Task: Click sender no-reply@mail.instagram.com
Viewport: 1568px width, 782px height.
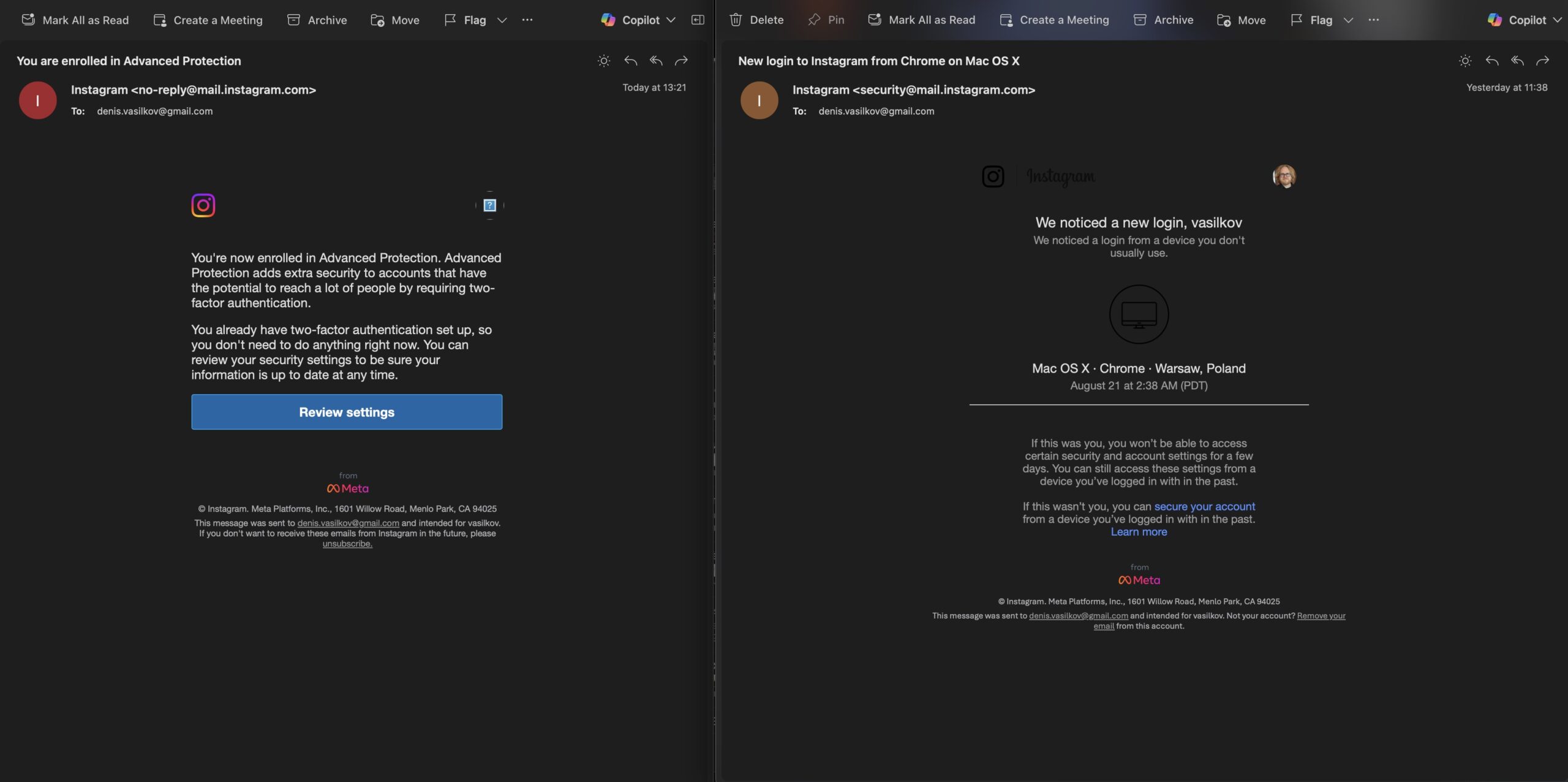Action: 194,90
